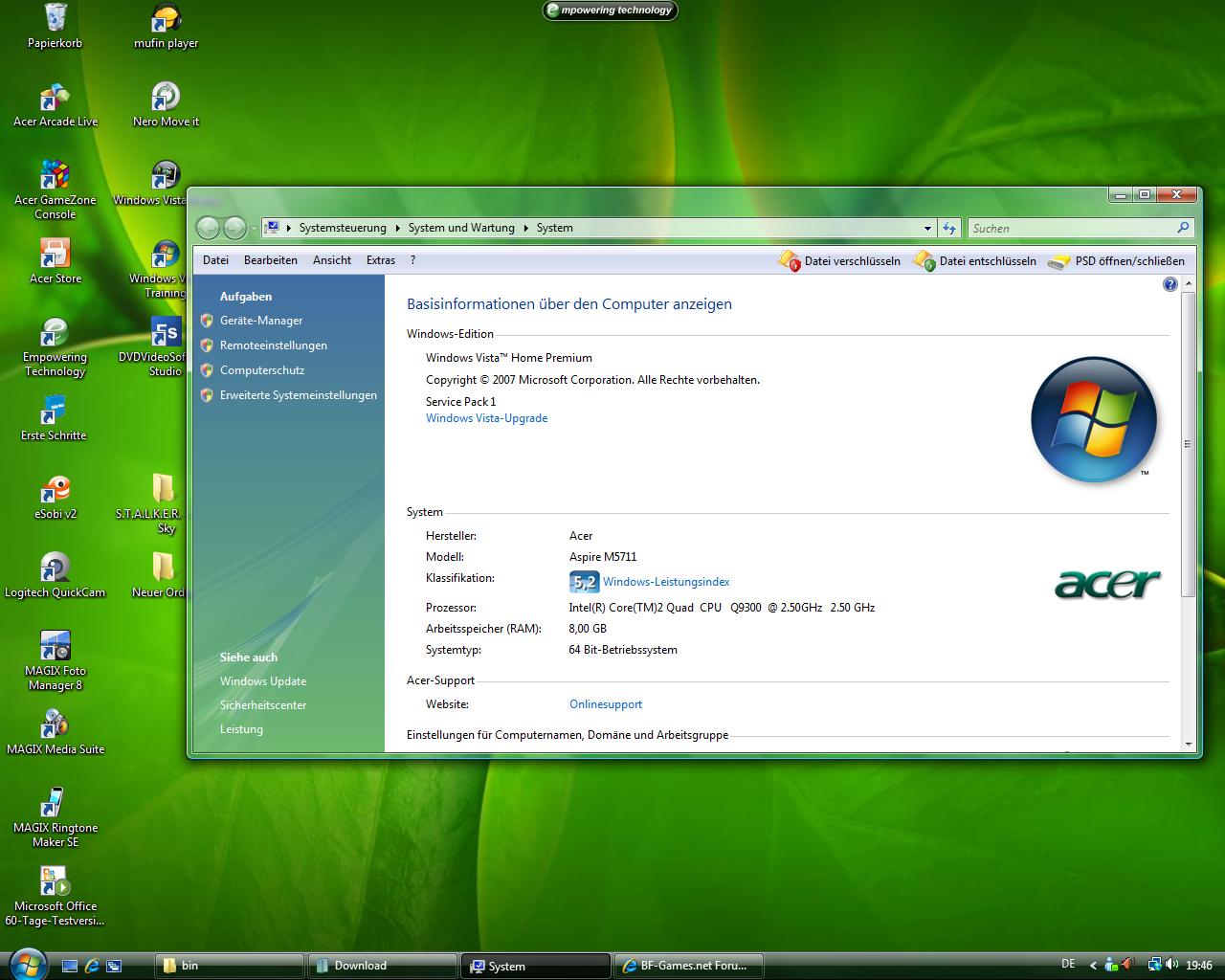Launch Logitech QuickCam shortcut
This screenshot has height=980, width=1225.
56,575
